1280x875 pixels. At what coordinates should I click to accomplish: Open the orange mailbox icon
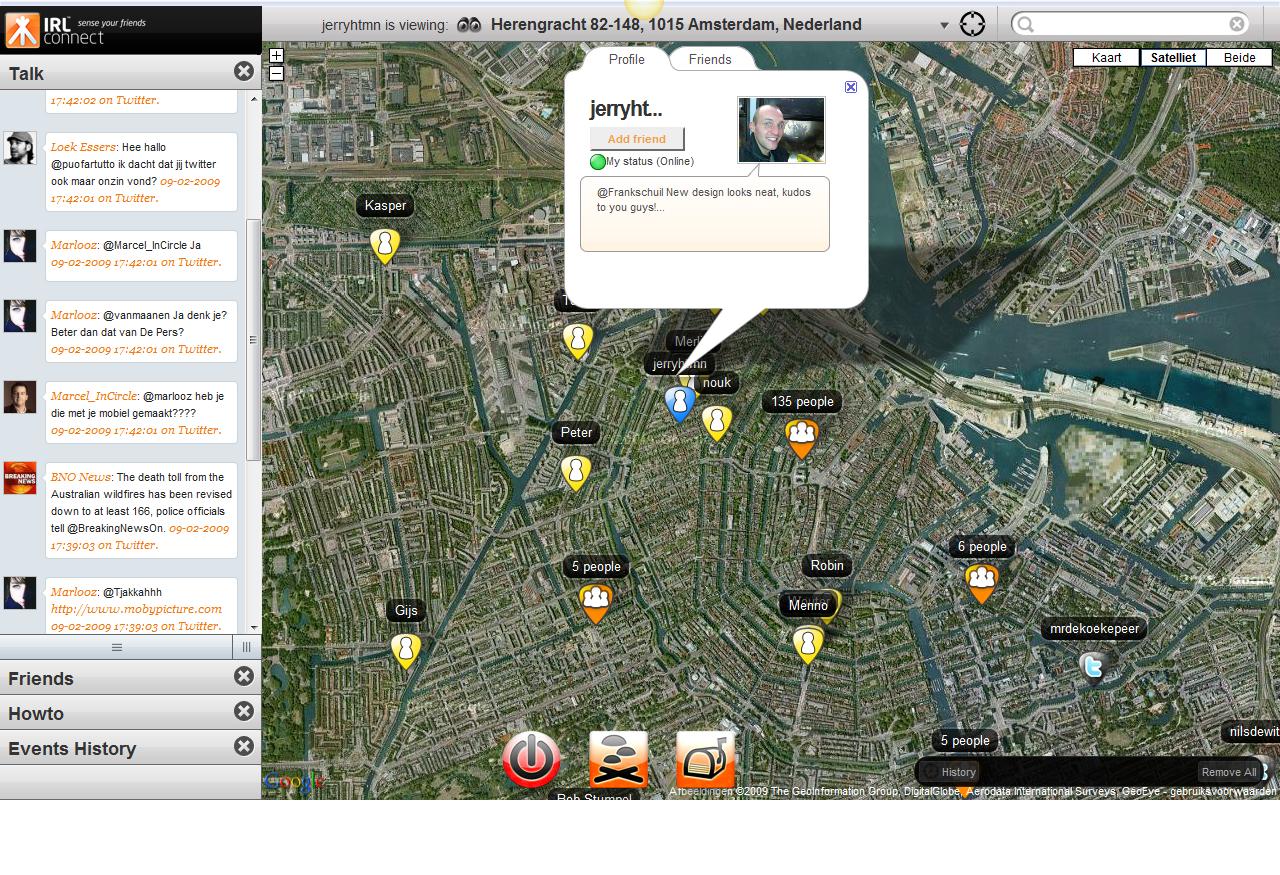pos(705,760)
